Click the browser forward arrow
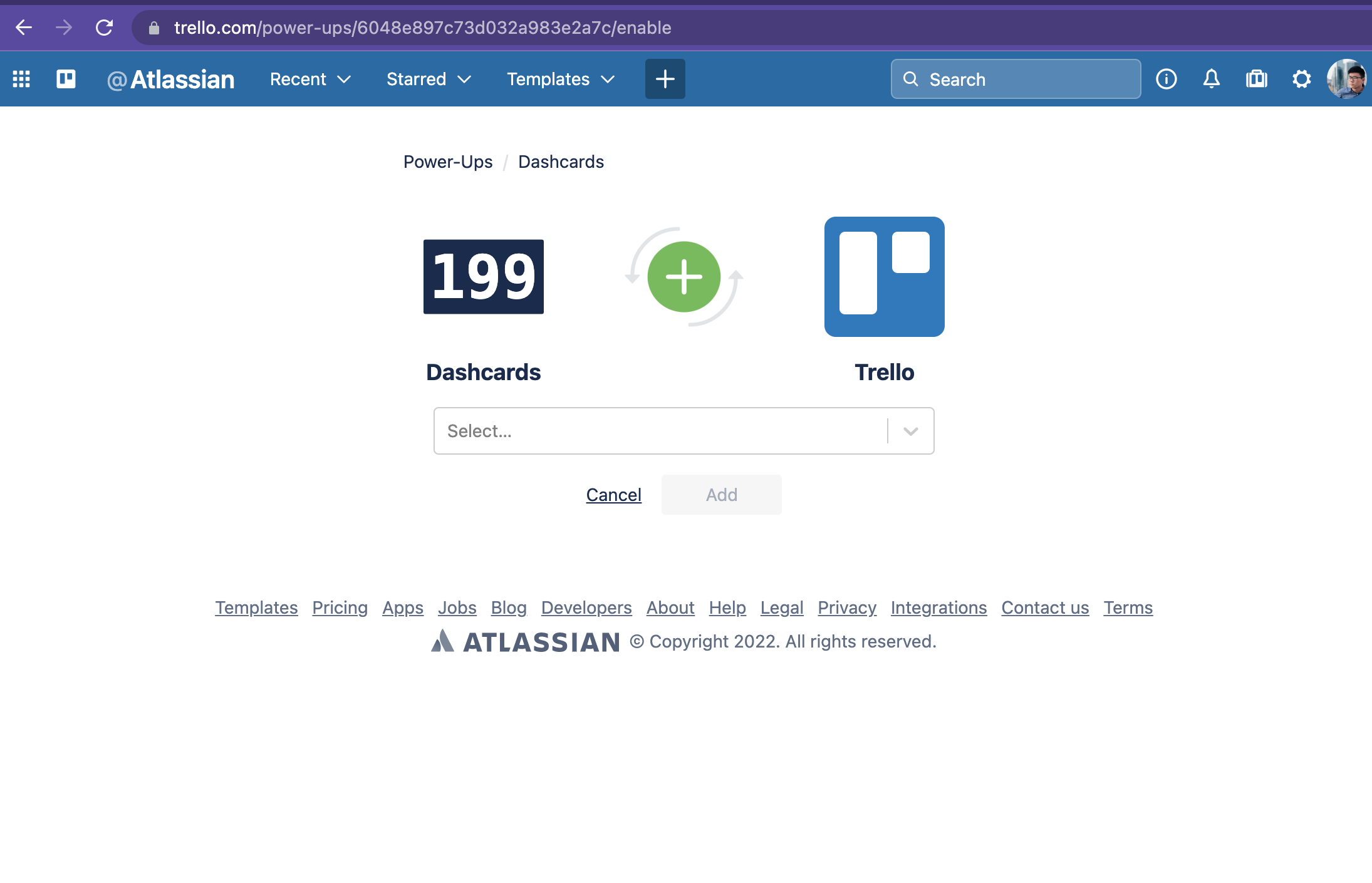 64,28
